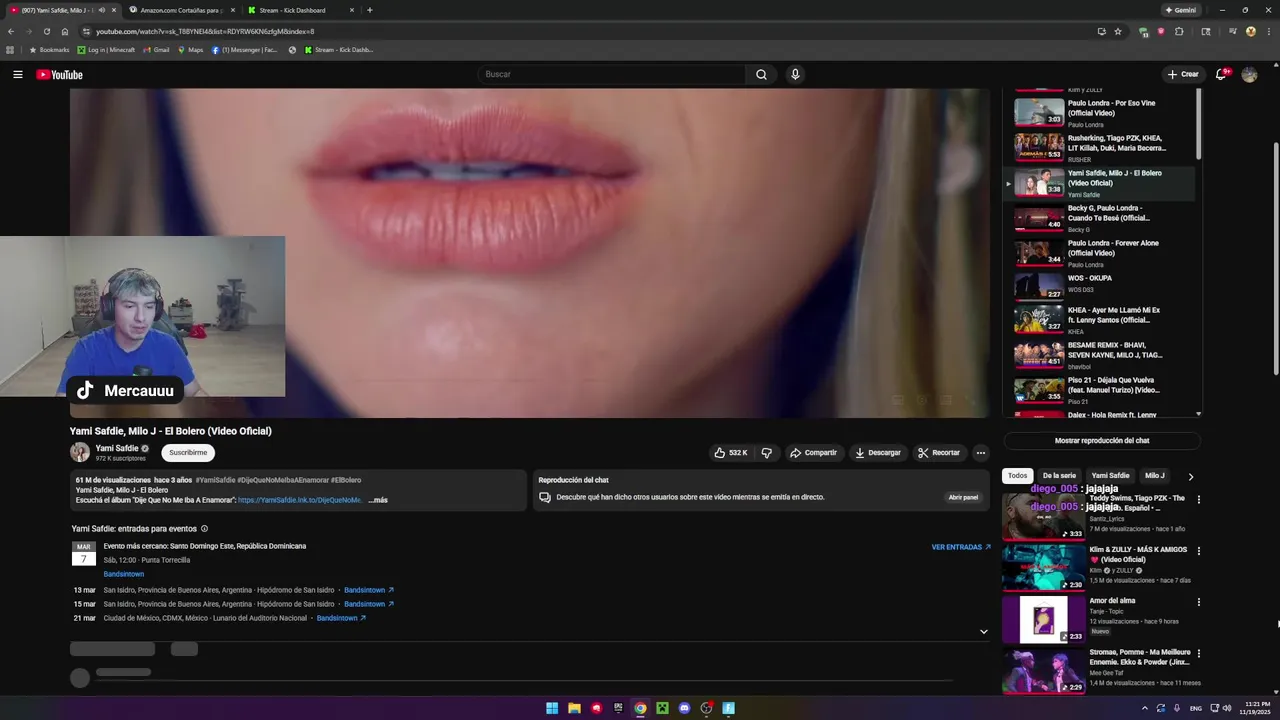The height and width of the screenshot is (720, 1280).
Task: Open YamiSafdie.lnk.to album link
Action: point(300,500)
